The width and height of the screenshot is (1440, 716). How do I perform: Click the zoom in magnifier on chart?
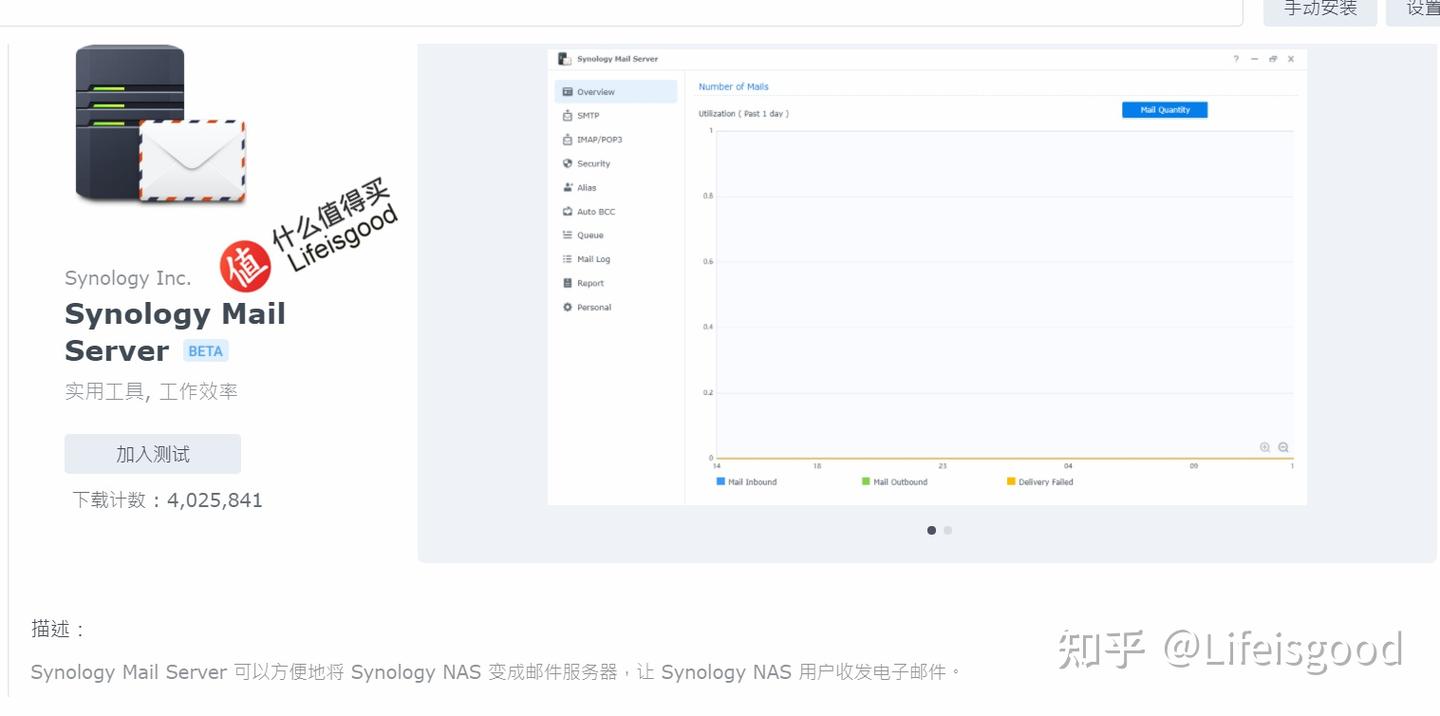(1265, 448)
